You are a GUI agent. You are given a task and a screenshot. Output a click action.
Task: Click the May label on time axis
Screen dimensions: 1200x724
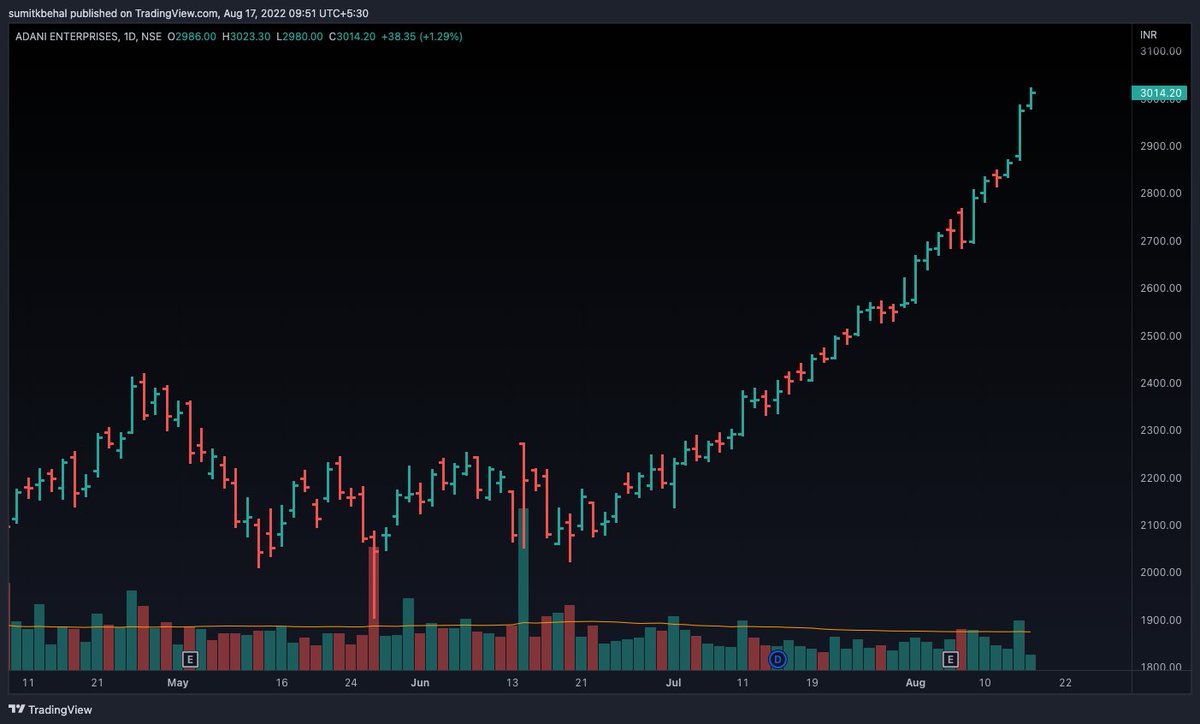coord(178,683)
